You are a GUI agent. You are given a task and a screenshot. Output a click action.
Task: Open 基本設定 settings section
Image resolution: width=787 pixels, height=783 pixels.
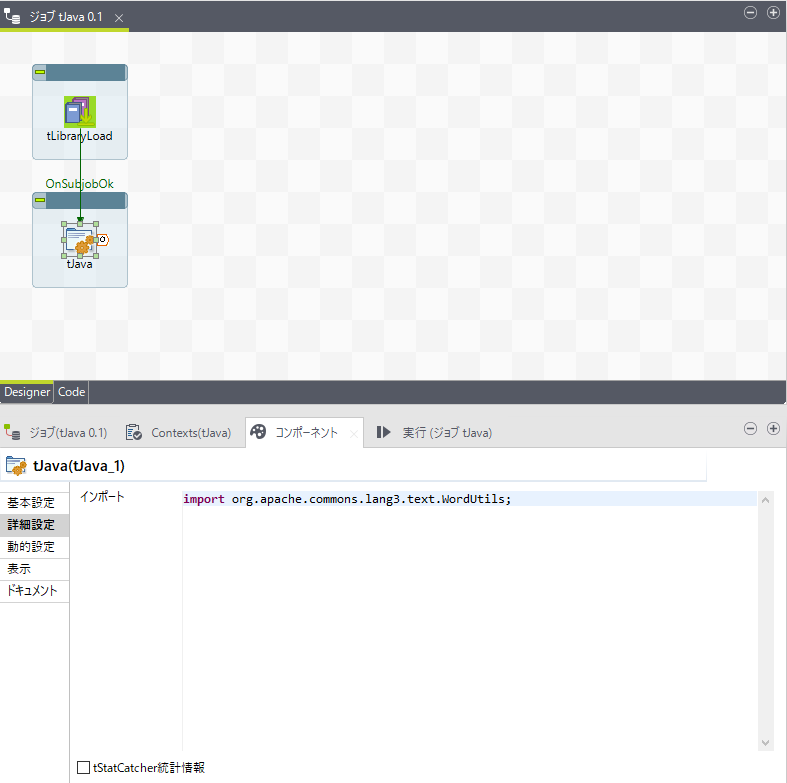[x=31, y=503]
